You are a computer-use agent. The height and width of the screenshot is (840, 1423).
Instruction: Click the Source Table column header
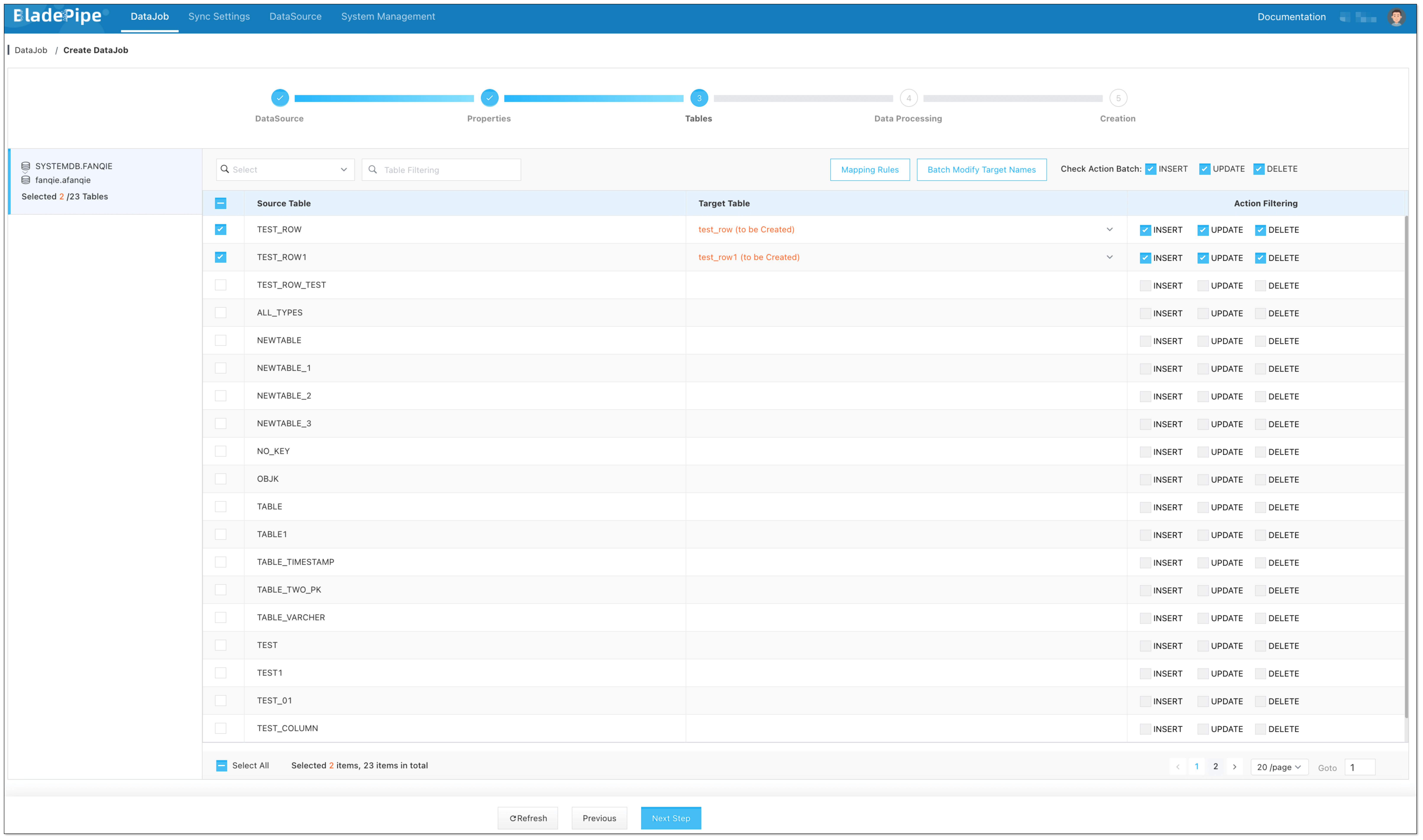pos(284,203)
